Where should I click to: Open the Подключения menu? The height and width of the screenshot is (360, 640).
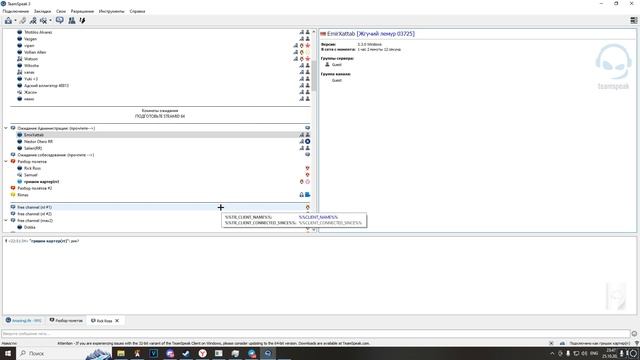(x=16, y=11)
